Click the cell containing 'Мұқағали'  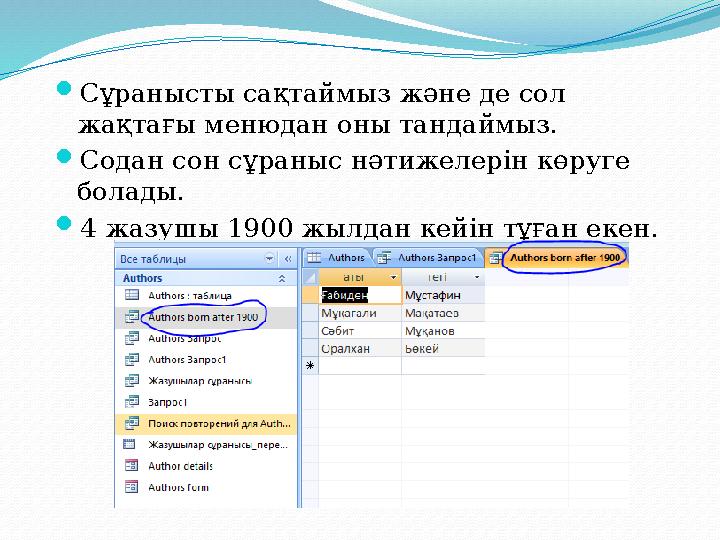pos(360,313)
